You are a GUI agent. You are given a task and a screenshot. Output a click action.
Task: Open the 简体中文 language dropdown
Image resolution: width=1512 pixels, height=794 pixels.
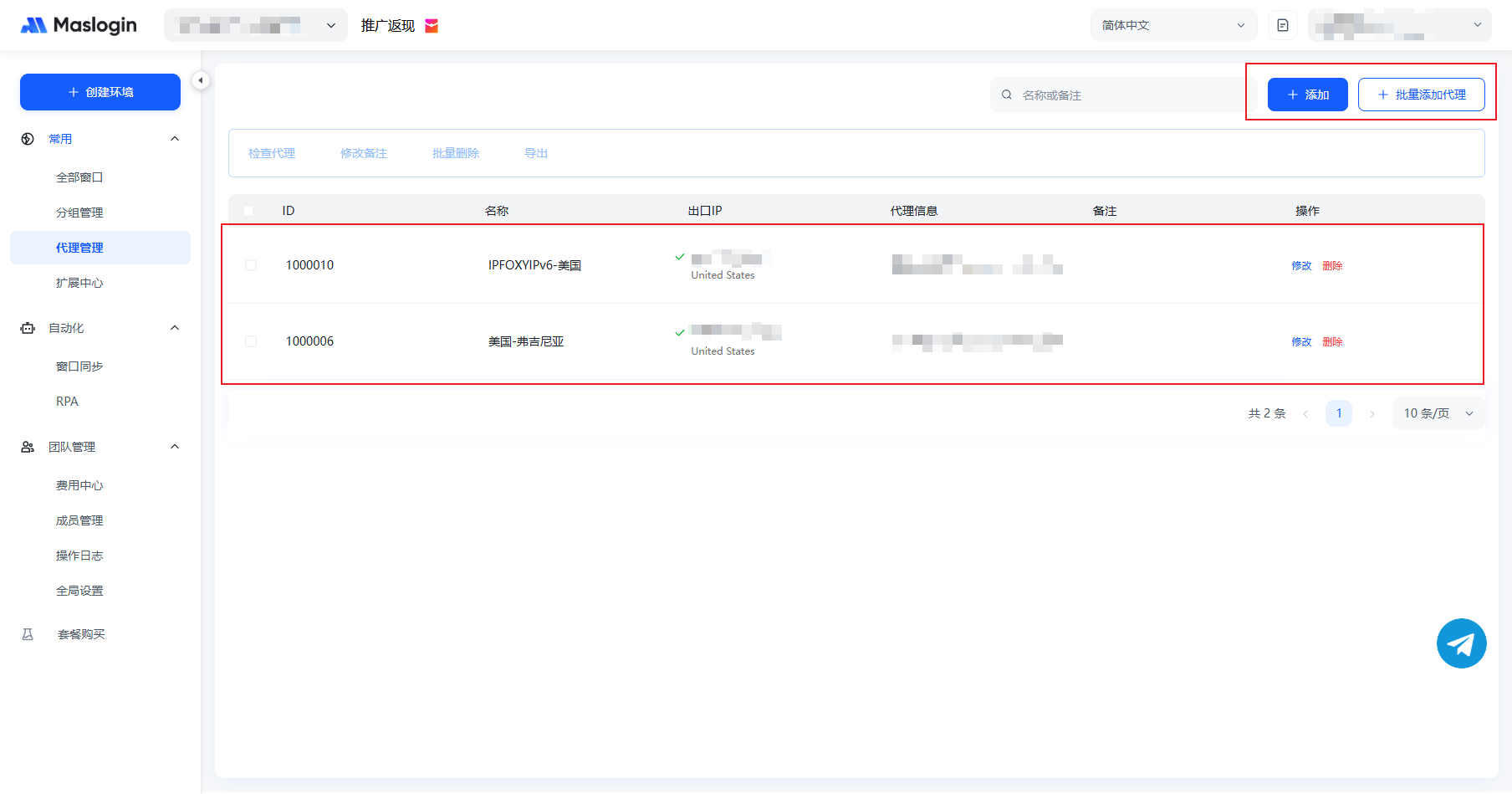[1172, 25]
